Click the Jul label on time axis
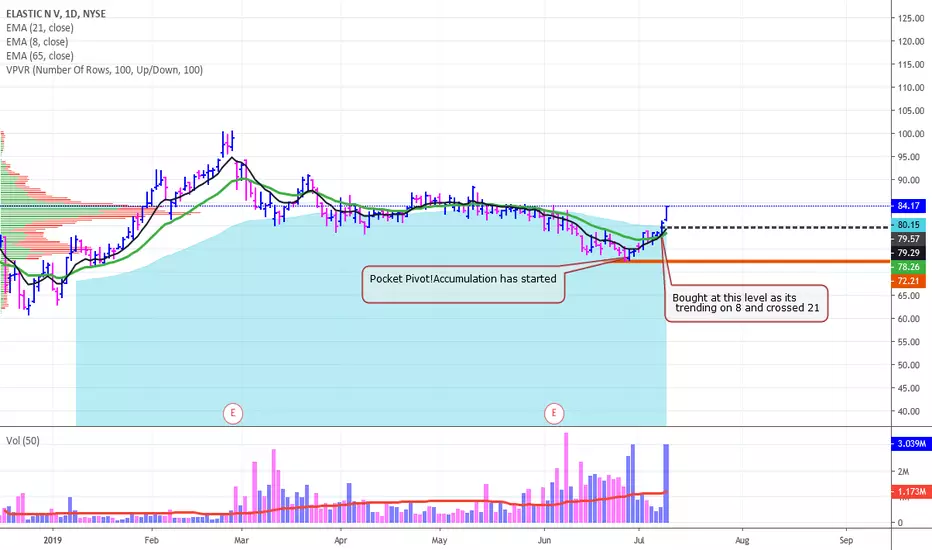The height and width of the screenshot is (550, 932). click(x=639, y=540)
